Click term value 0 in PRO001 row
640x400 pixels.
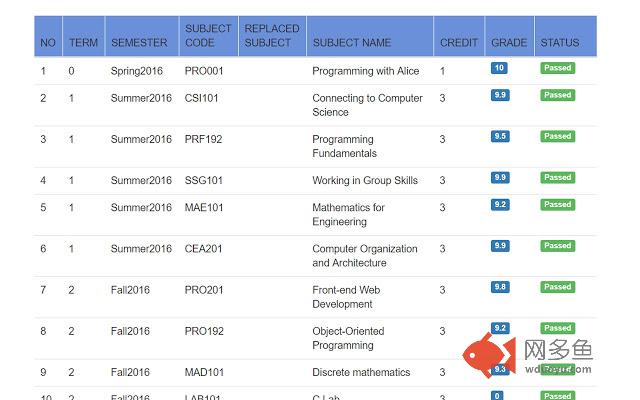coord(71,71)
